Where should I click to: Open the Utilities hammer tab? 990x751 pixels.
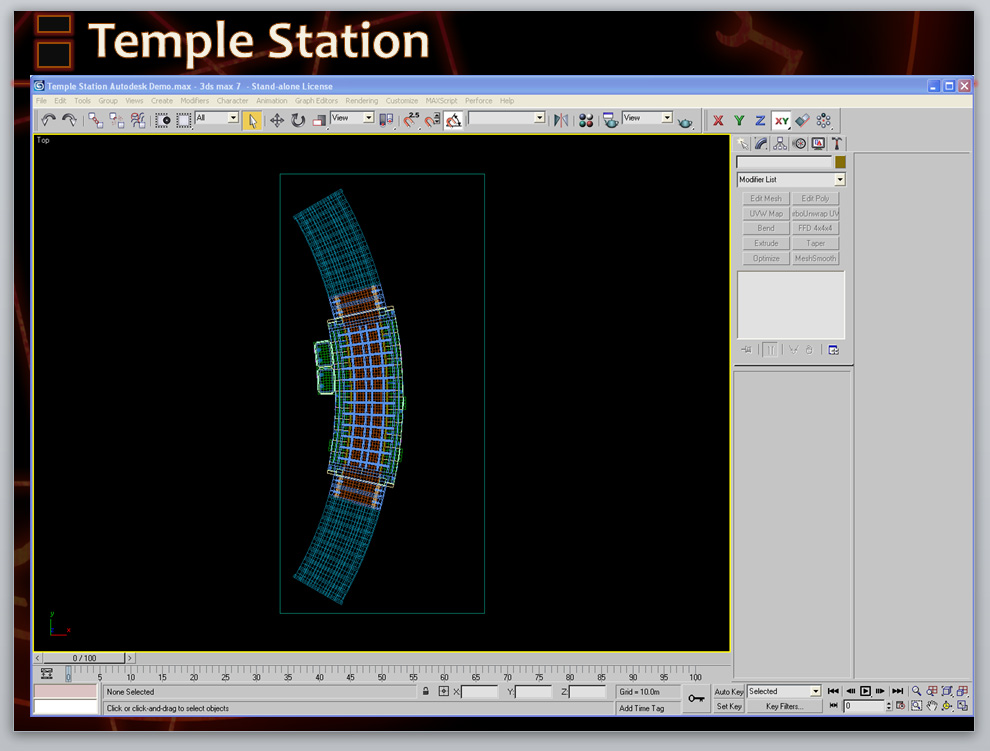point(837,144)
